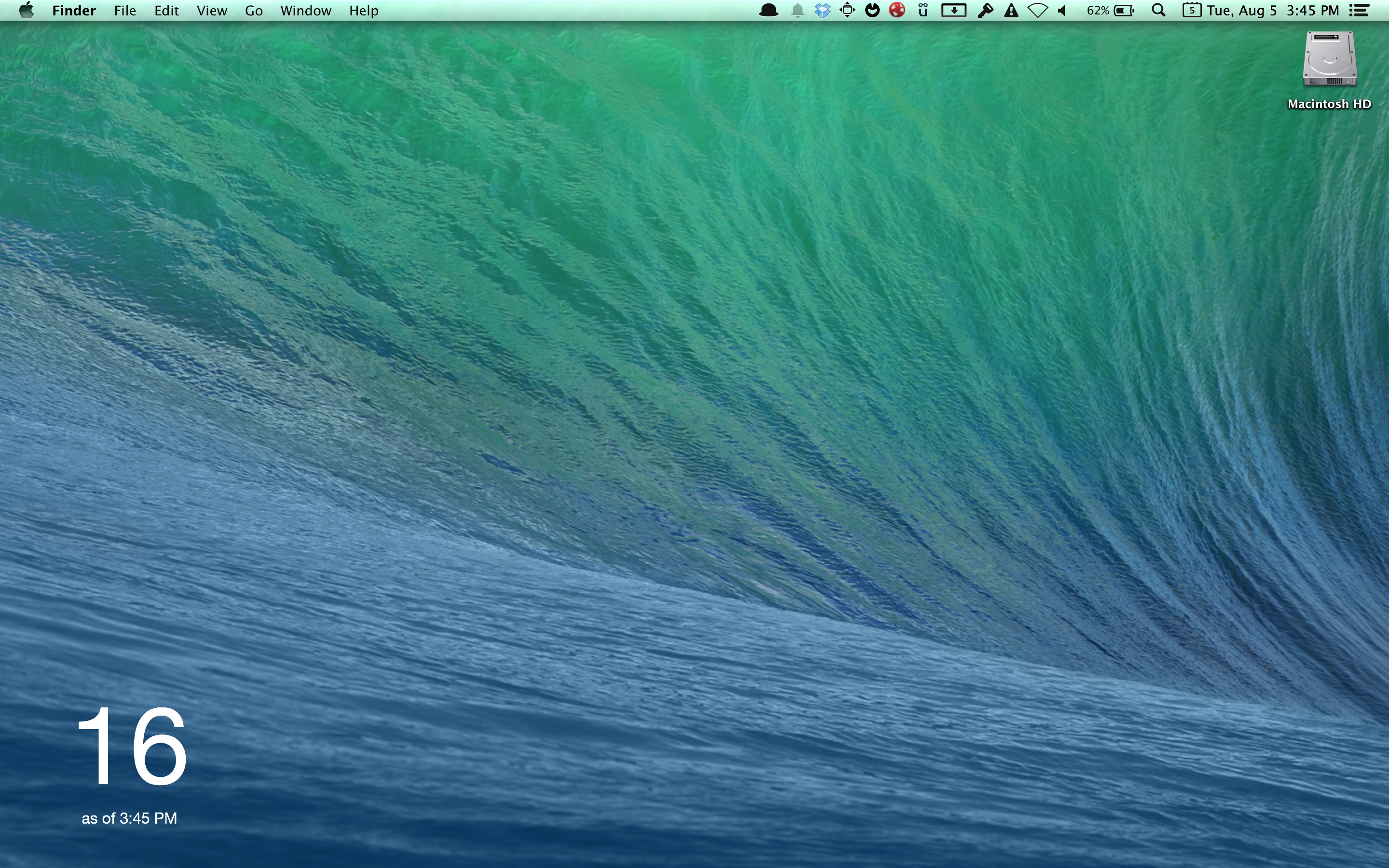Click the bowler hat menu bar icon
The image size is (1389, 868).
(768, 10)
